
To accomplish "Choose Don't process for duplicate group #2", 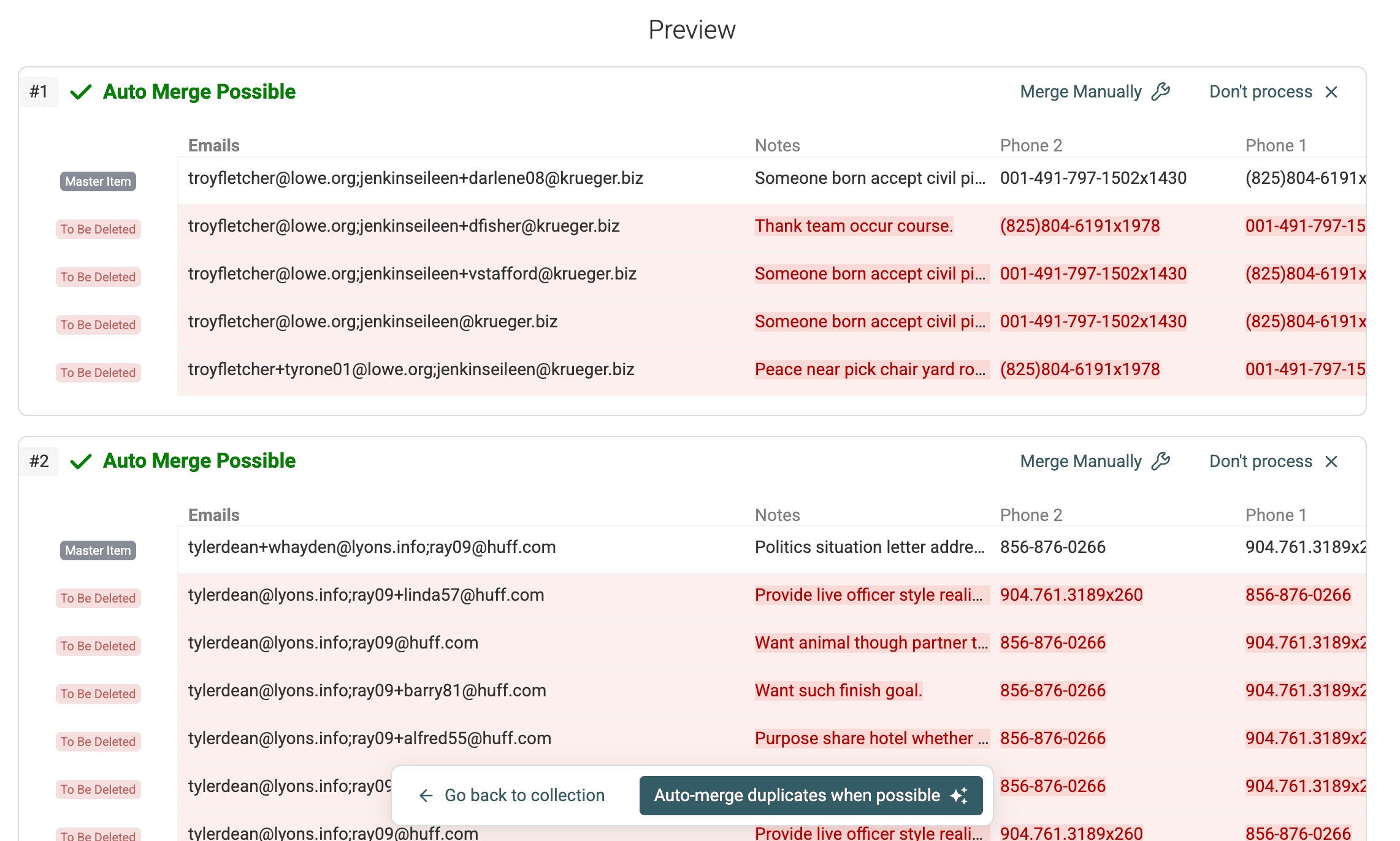I will coord(1260,461).
